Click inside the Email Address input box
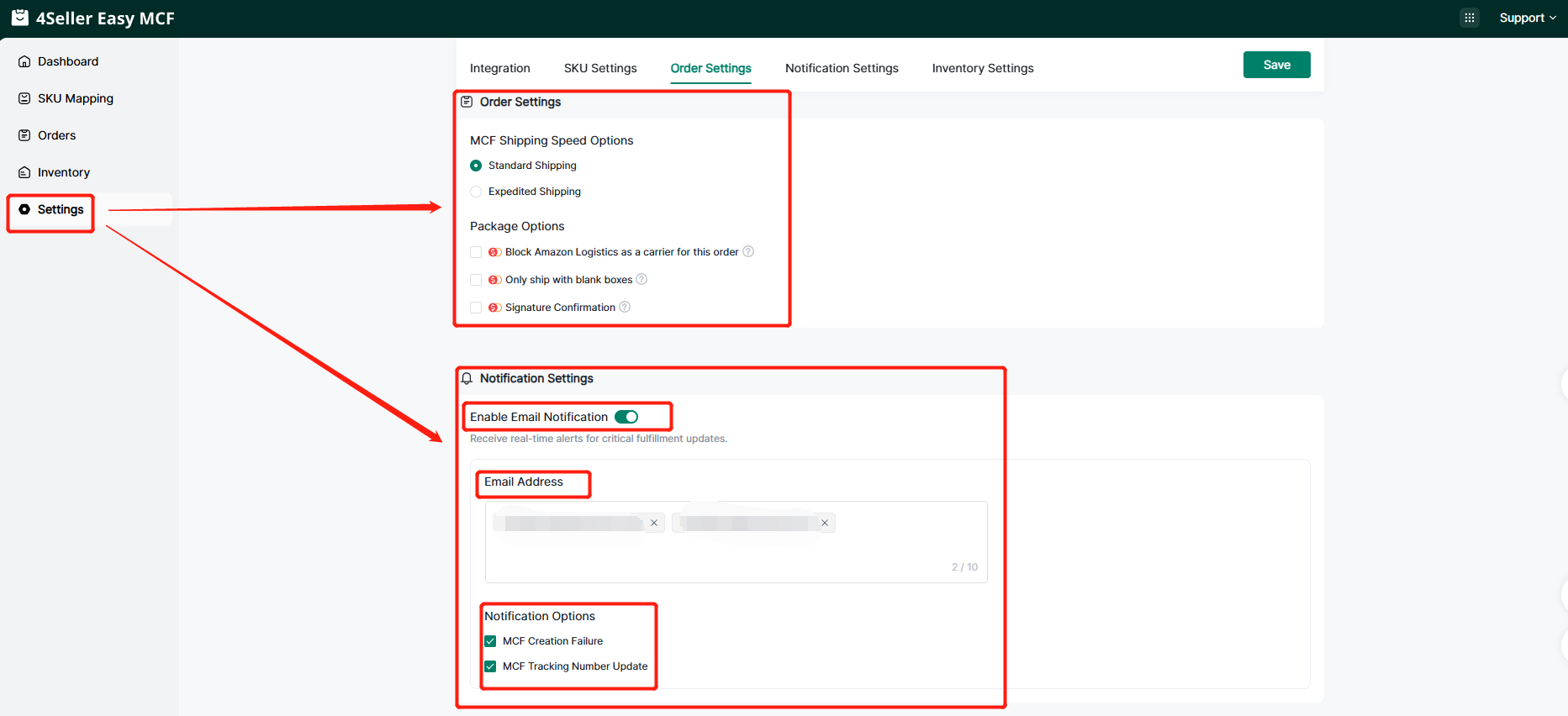1568x716 pixels. point(736,555)
